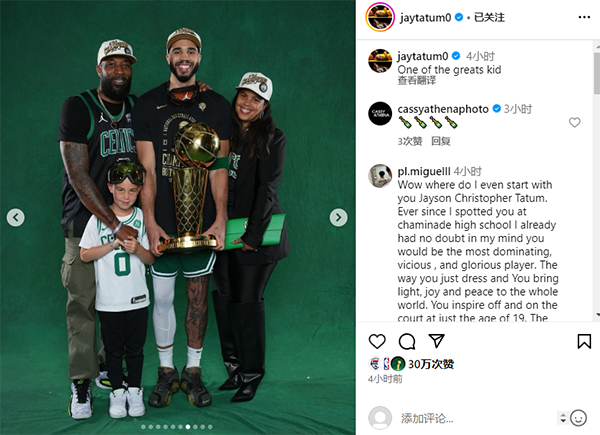Screen dimensions: 600x435
Task: View 3次赞 likes on the comment
Action: point(409,141)
